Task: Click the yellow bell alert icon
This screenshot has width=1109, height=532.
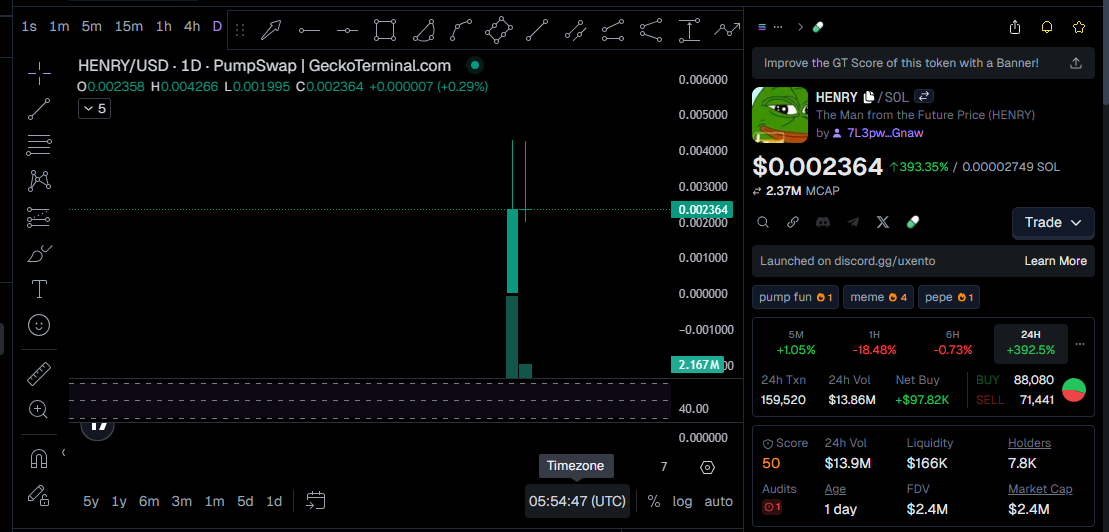Action: [x=1047, y=27]
